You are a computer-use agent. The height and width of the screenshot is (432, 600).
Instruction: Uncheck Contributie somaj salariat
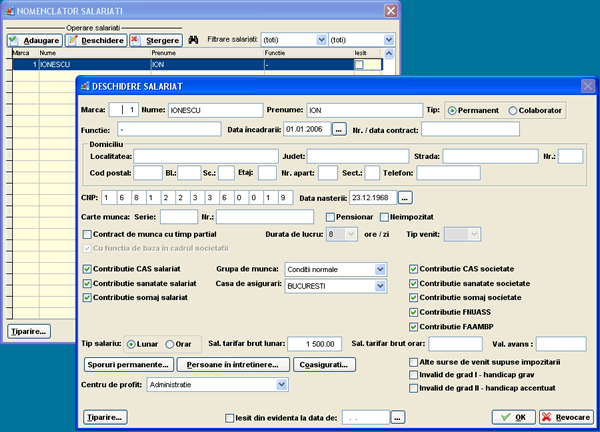pyautogui.click(x=87, y=298)
